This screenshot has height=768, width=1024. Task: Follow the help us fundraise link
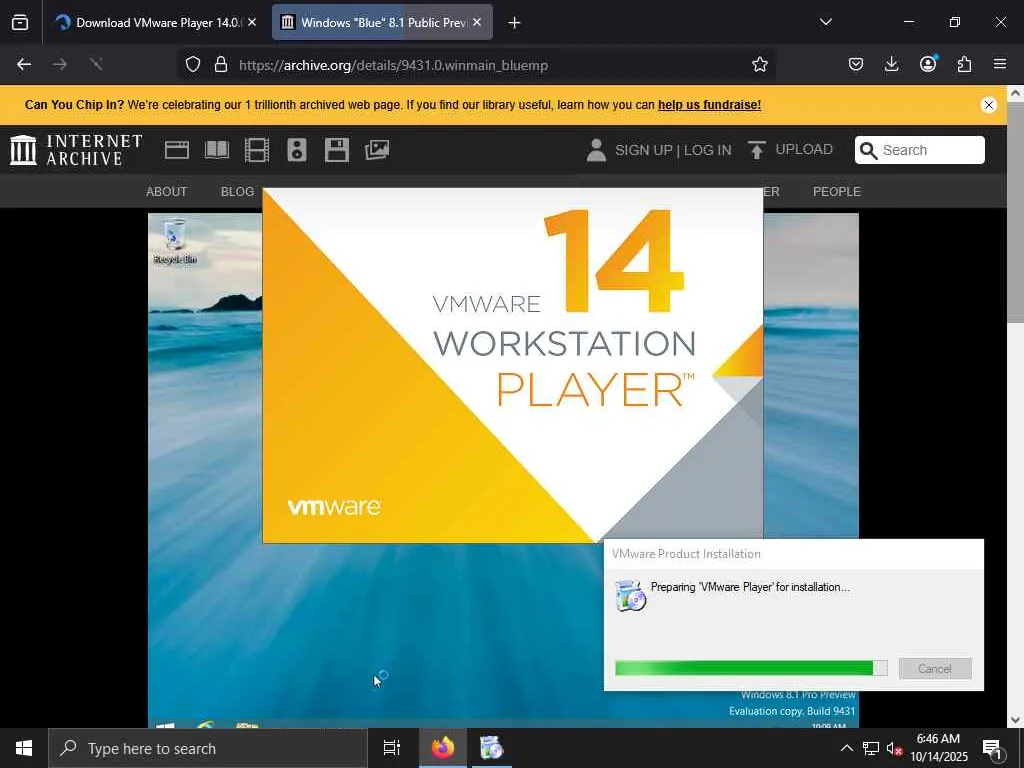pyautogui.click(x=709, y=105)
